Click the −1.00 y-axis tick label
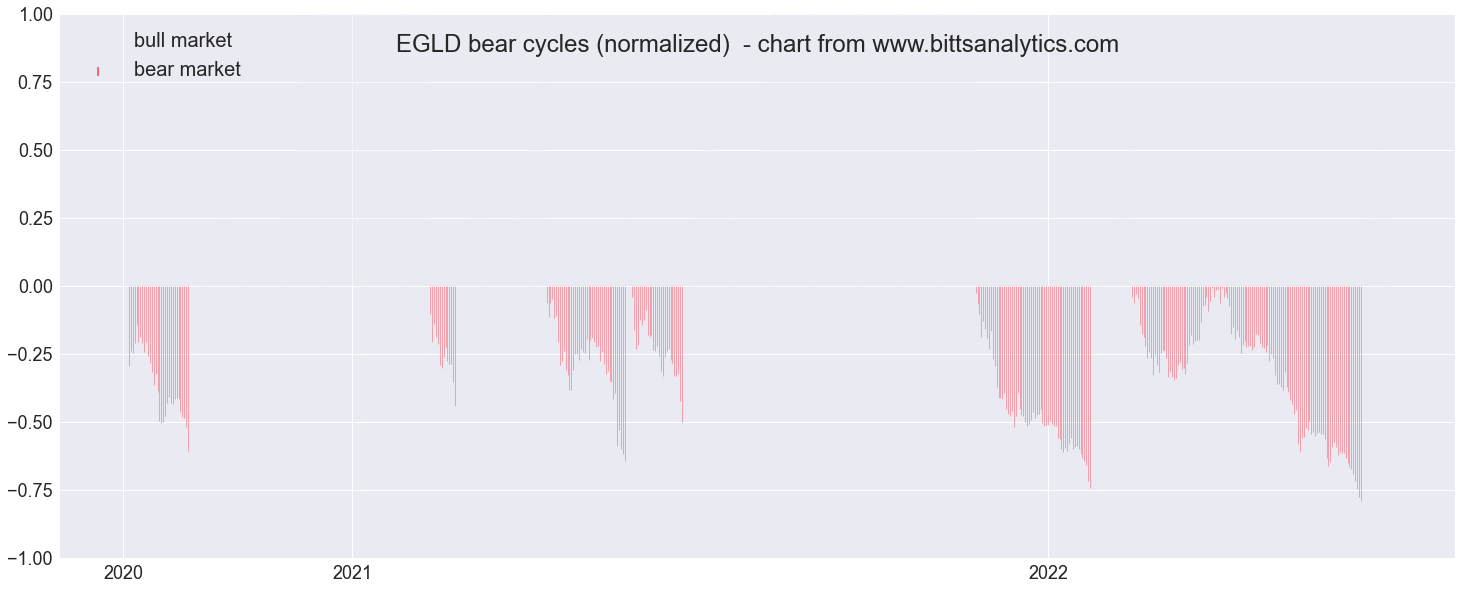 click(28, 558)
